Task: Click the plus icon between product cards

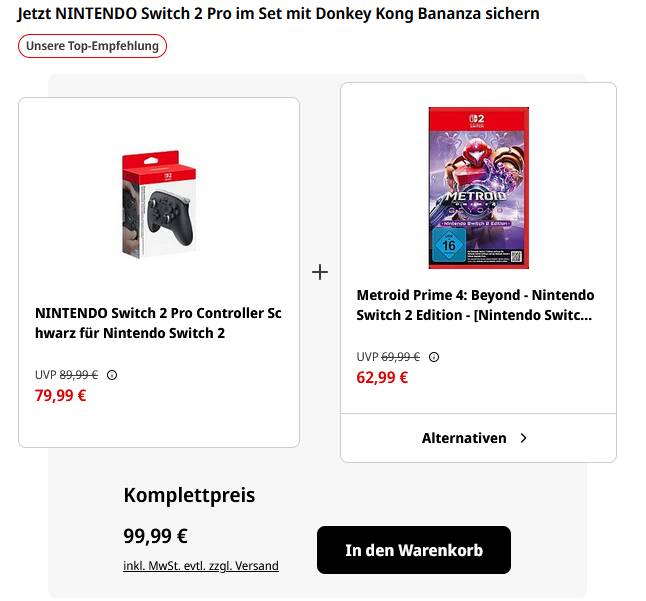Action: (320, 272)
